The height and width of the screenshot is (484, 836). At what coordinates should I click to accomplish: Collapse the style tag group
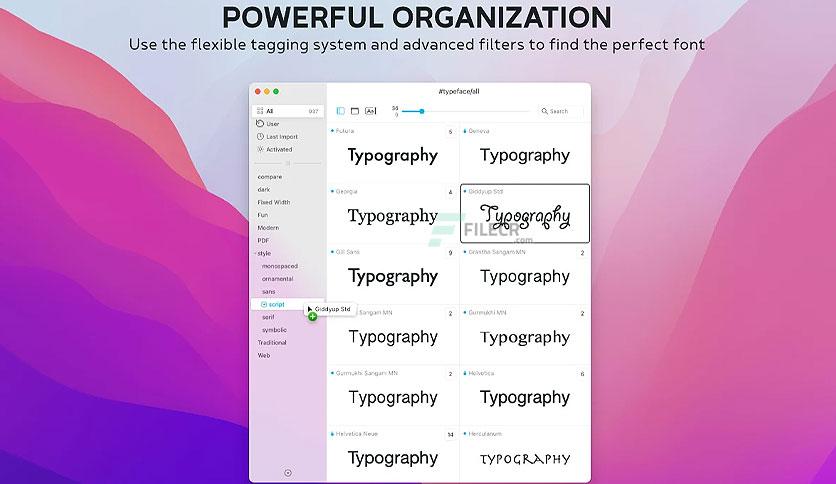[x=255, y=253]
